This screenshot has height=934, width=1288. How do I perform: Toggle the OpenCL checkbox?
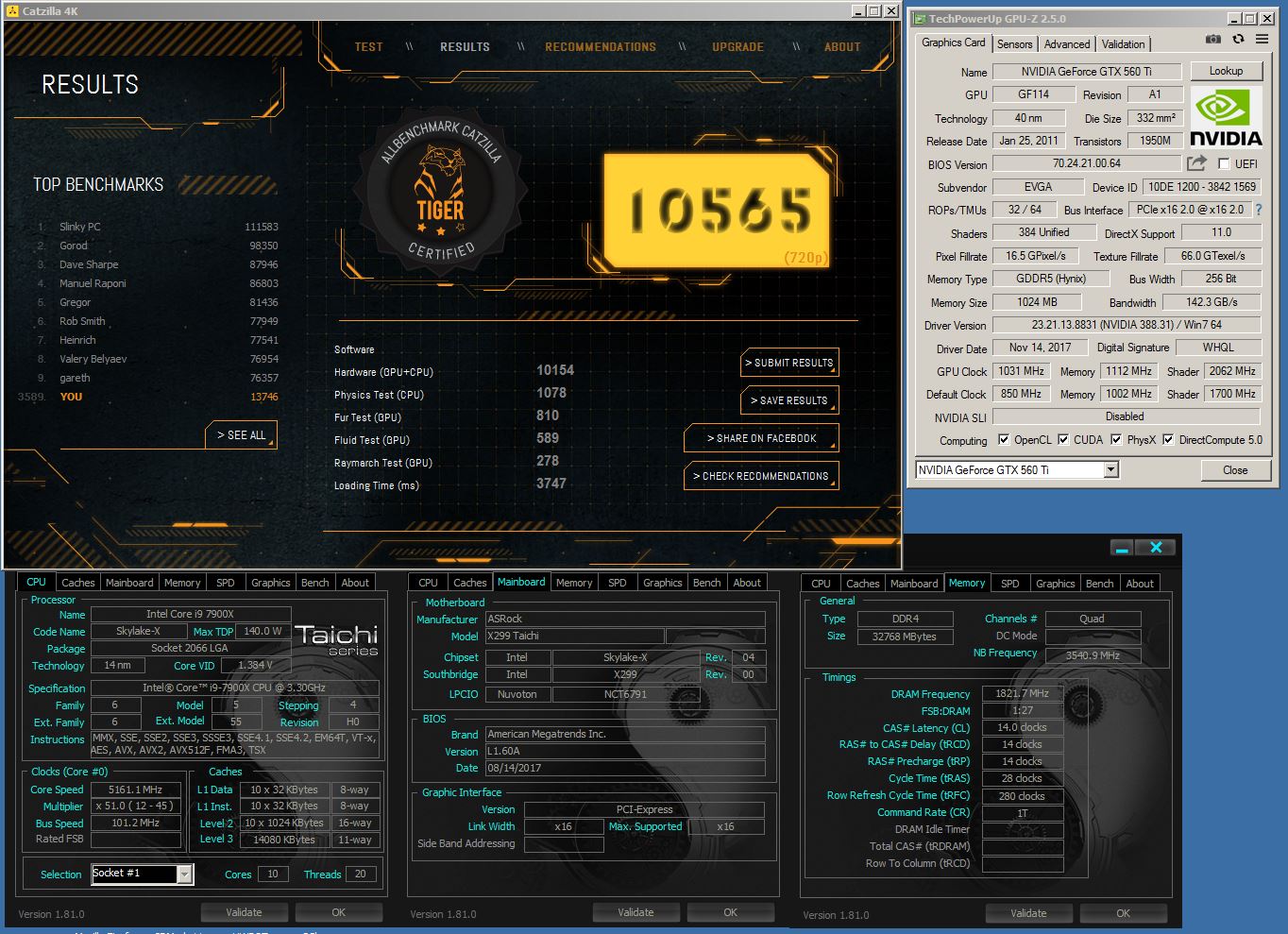(x=1004, y=440)
